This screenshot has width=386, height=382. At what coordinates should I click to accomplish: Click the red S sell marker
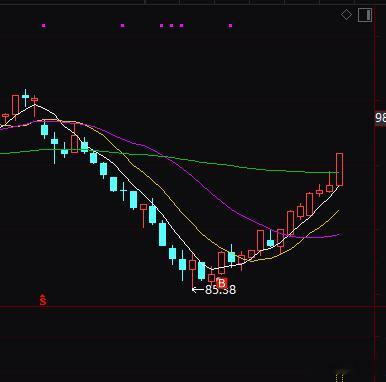pos(43,300)
